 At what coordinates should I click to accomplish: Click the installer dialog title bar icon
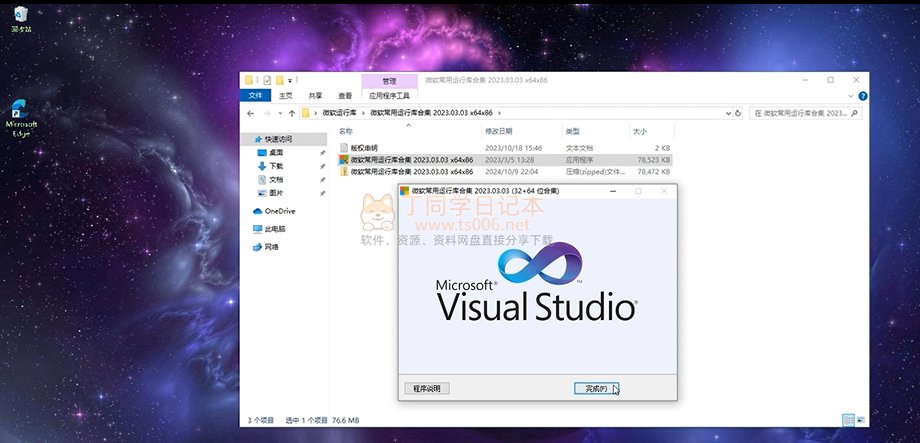point(405,191)
